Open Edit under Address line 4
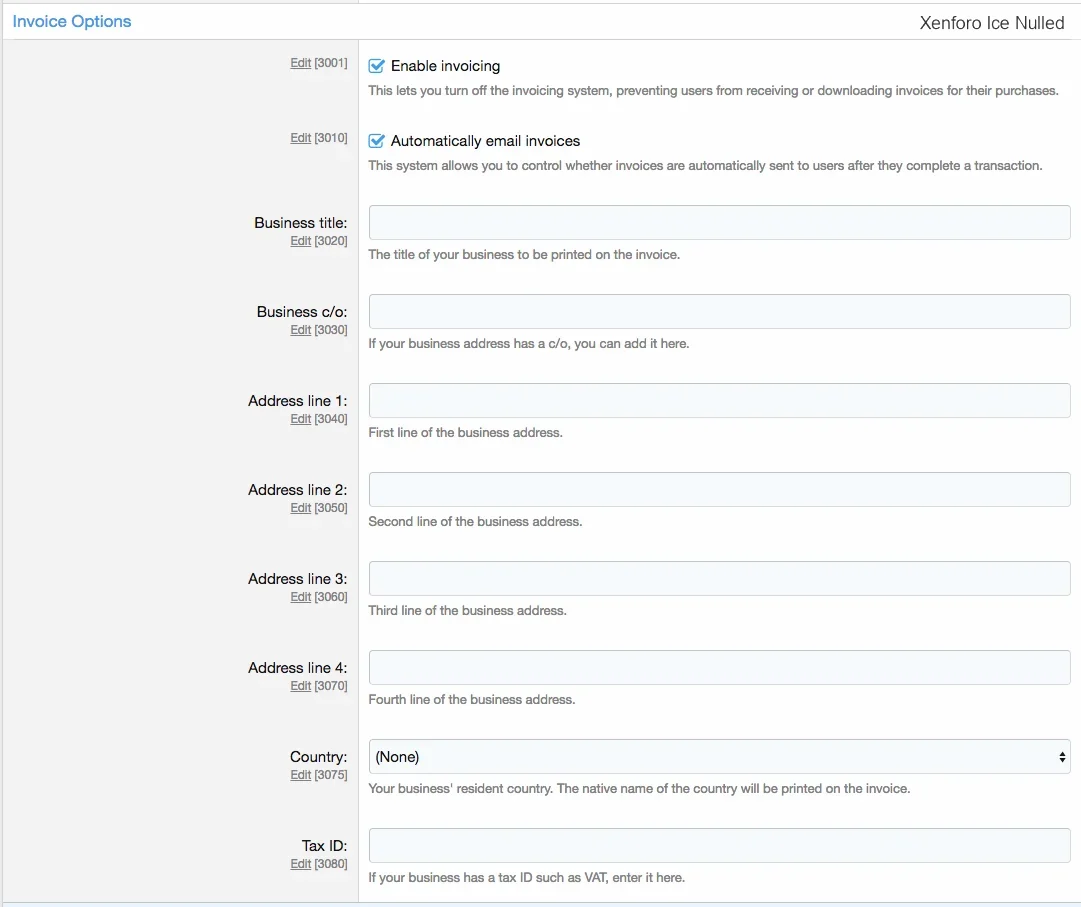Viewport: 1081px width, 907px height. coord(300,686)
